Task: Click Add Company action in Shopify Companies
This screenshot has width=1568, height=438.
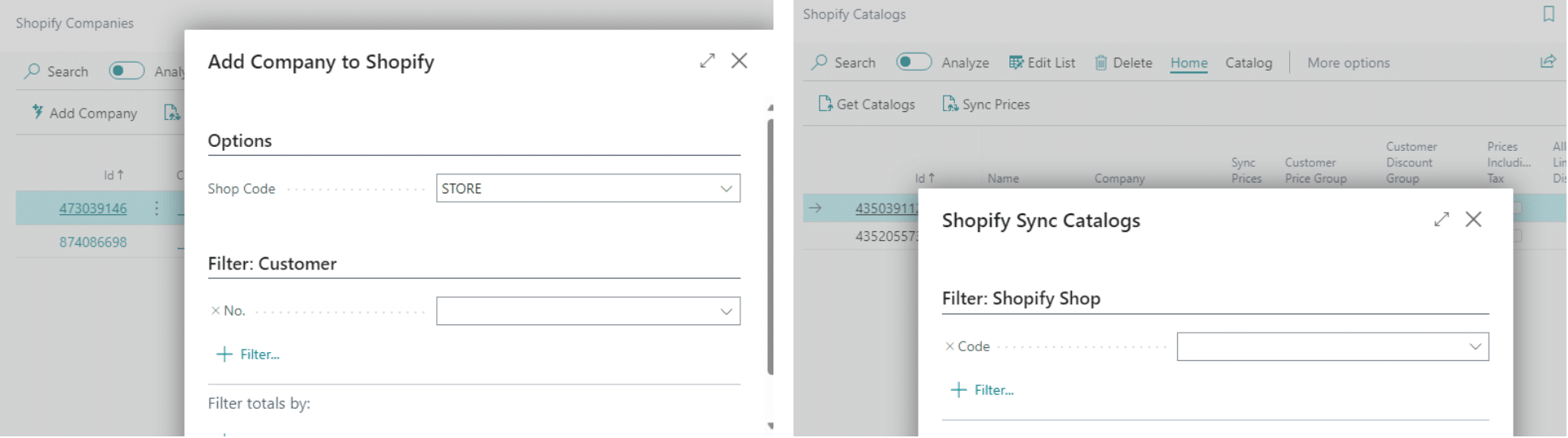Action: (84, 114)
